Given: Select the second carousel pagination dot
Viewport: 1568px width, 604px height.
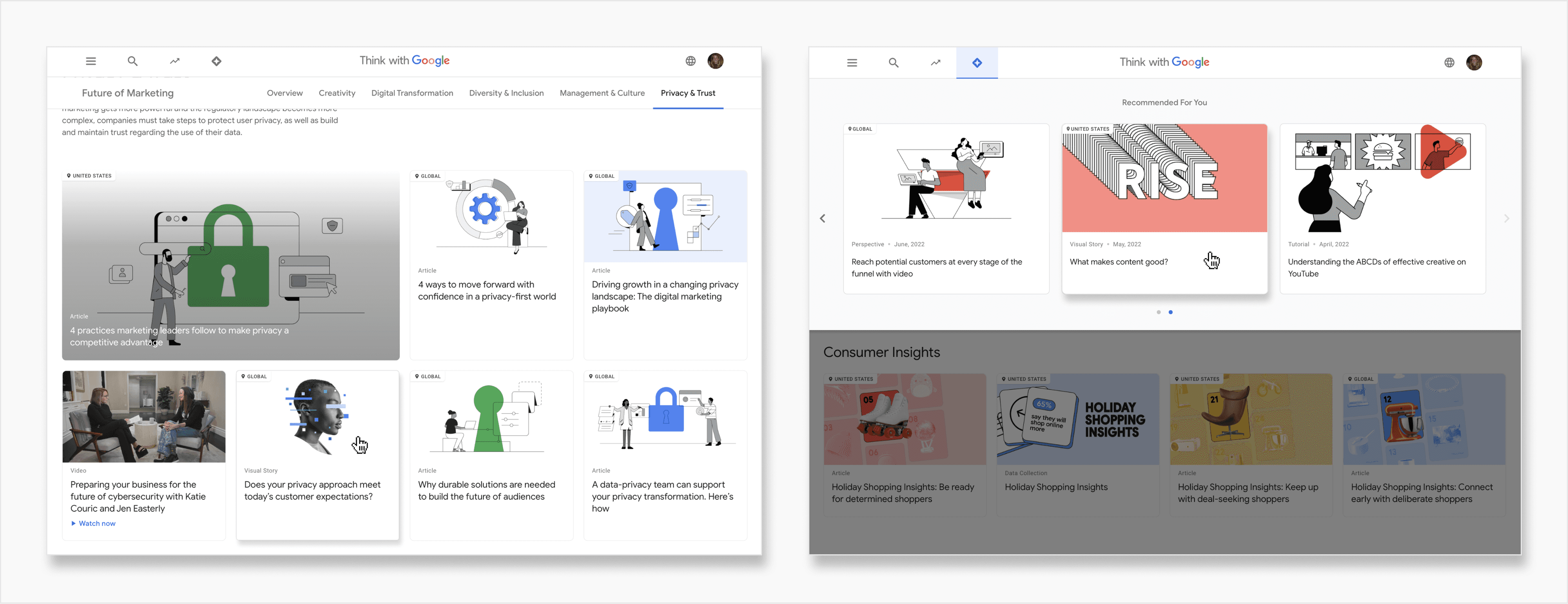Looking at the screenshot, I should 1171,312.
